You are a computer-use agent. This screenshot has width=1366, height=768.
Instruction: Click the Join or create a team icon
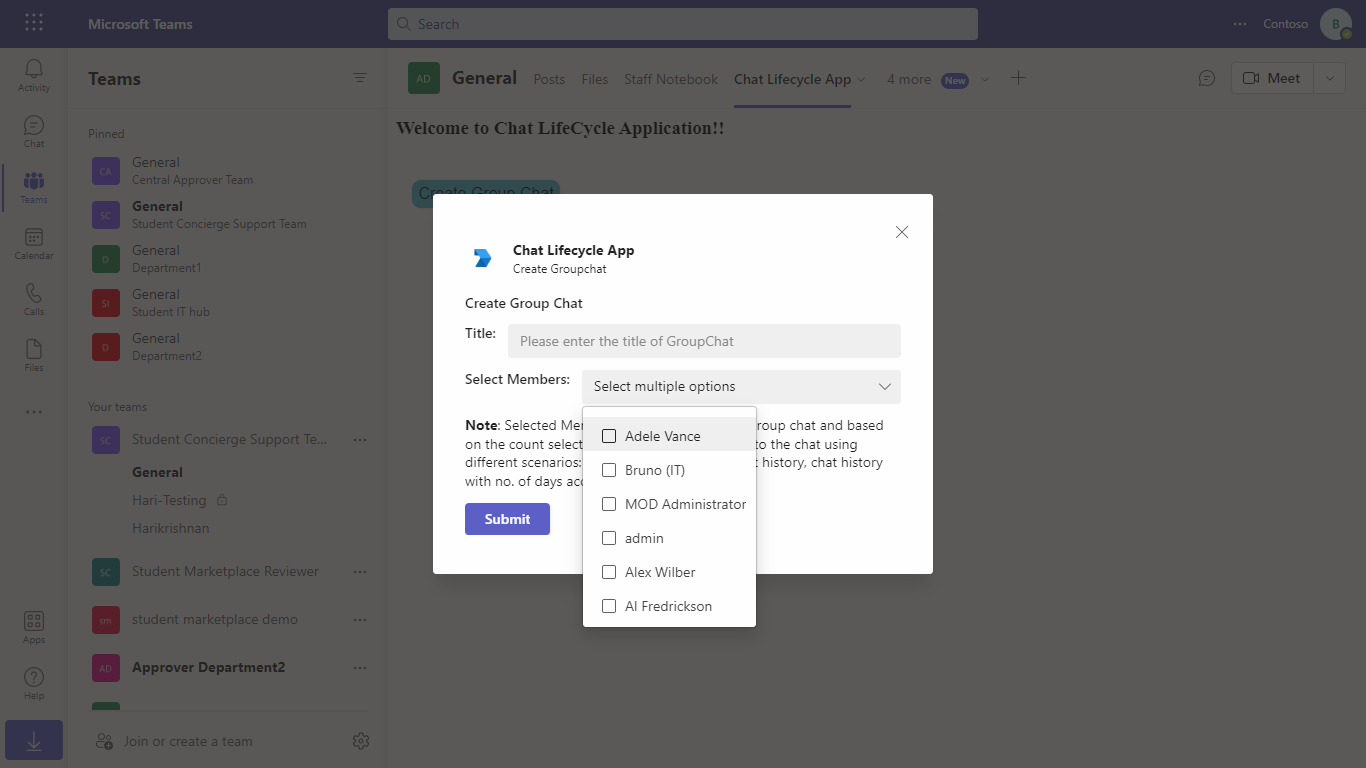coord(104,741)
